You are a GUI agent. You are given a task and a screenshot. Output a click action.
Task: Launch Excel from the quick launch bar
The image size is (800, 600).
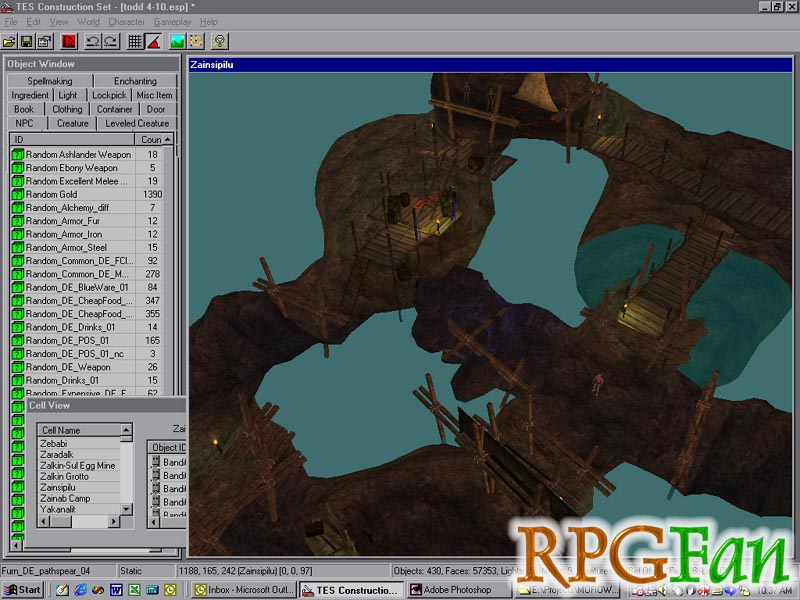(x=134, y=590)
